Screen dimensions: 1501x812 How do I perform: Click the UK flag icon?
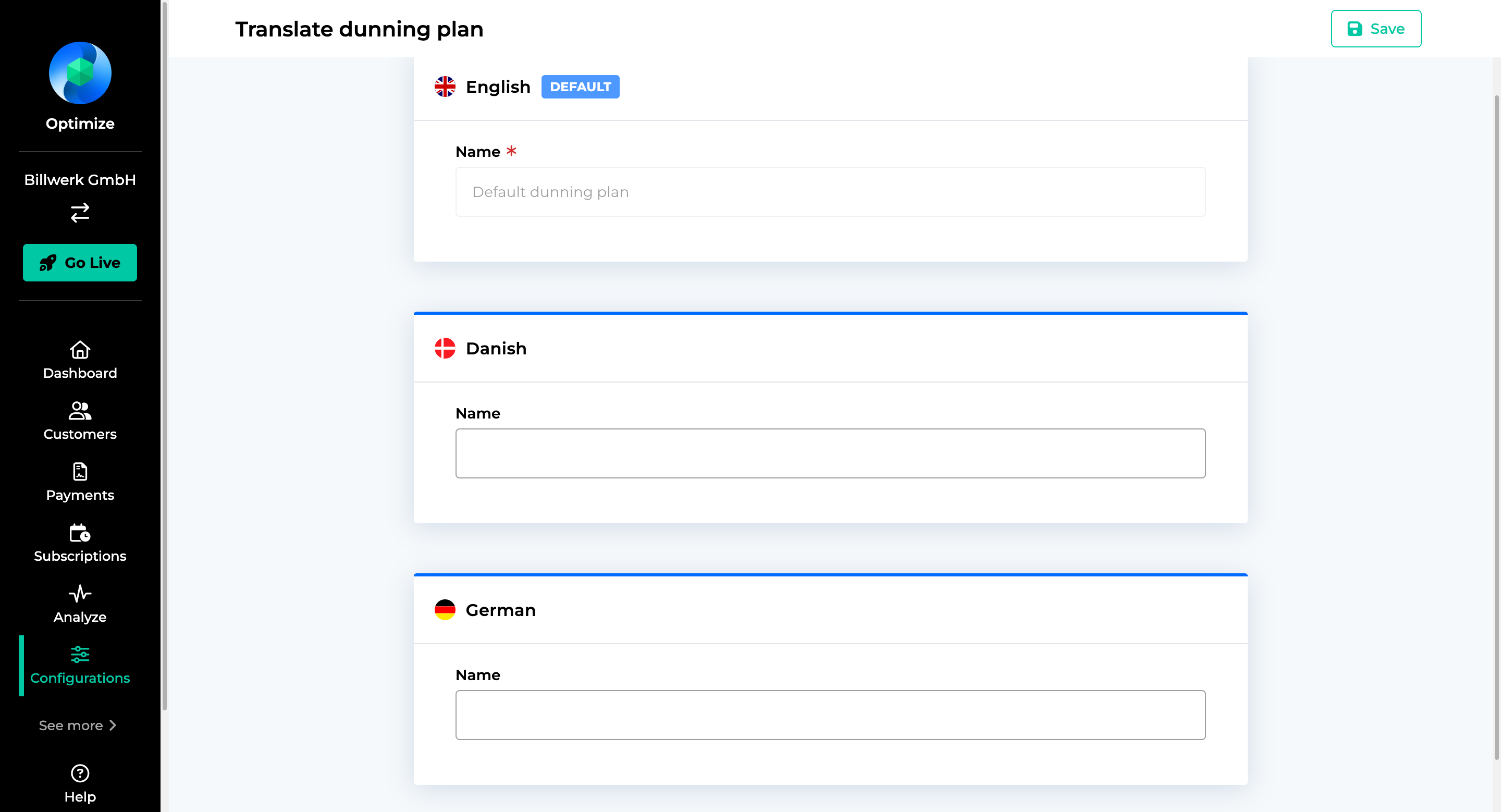coord(445,87)
